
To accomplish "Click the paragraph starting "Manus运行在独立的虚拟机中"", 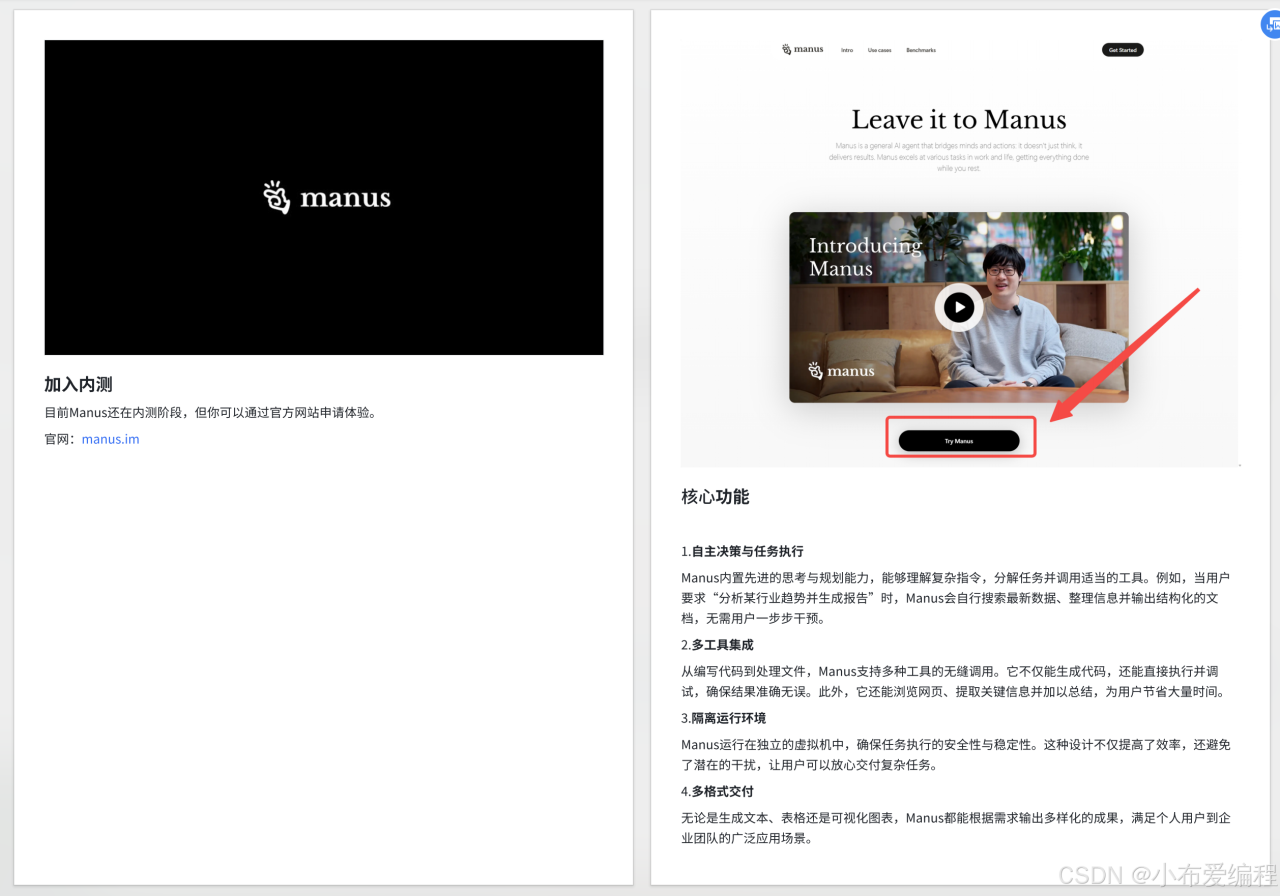I will tap(956, 755).
